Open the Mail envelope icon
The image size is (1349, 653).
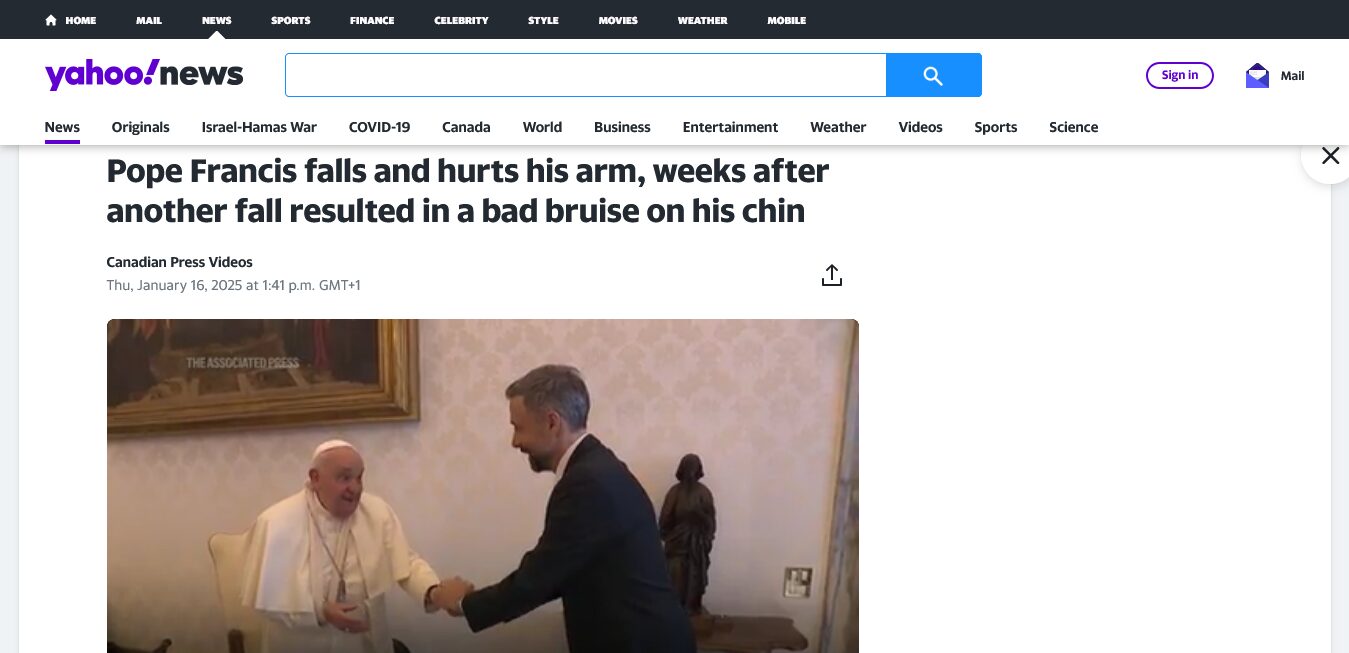coord(1257,75)
